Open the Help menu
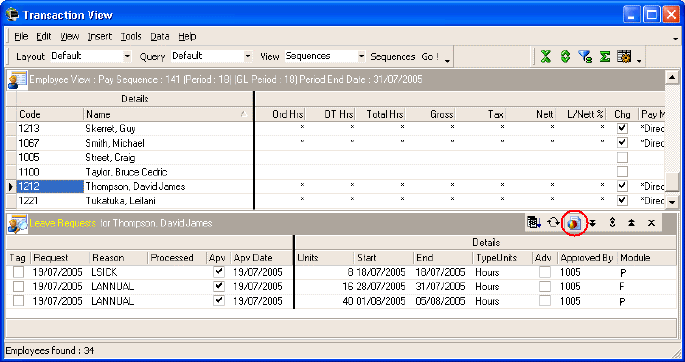 point(187,36)
